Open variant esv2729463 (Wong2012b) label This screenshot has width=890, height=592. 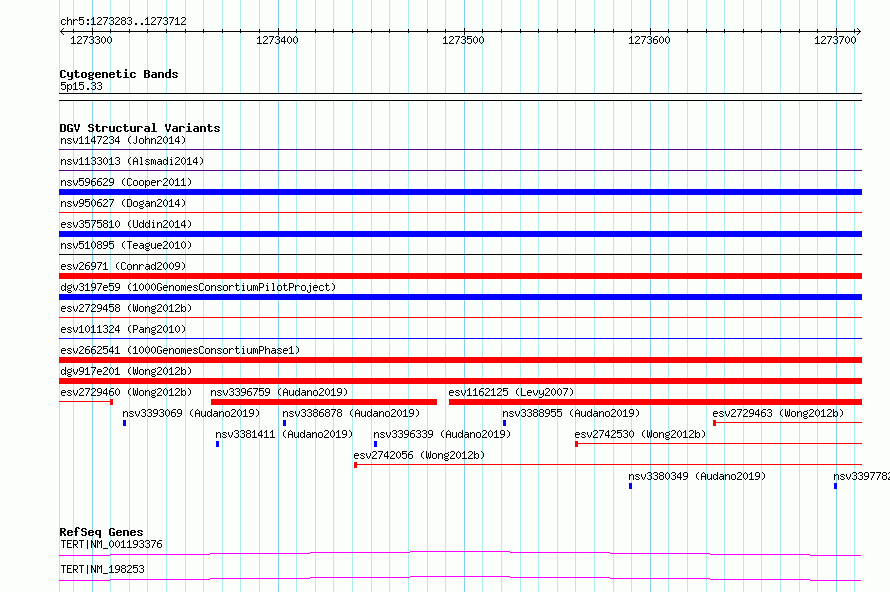click(x=778, y=413)
